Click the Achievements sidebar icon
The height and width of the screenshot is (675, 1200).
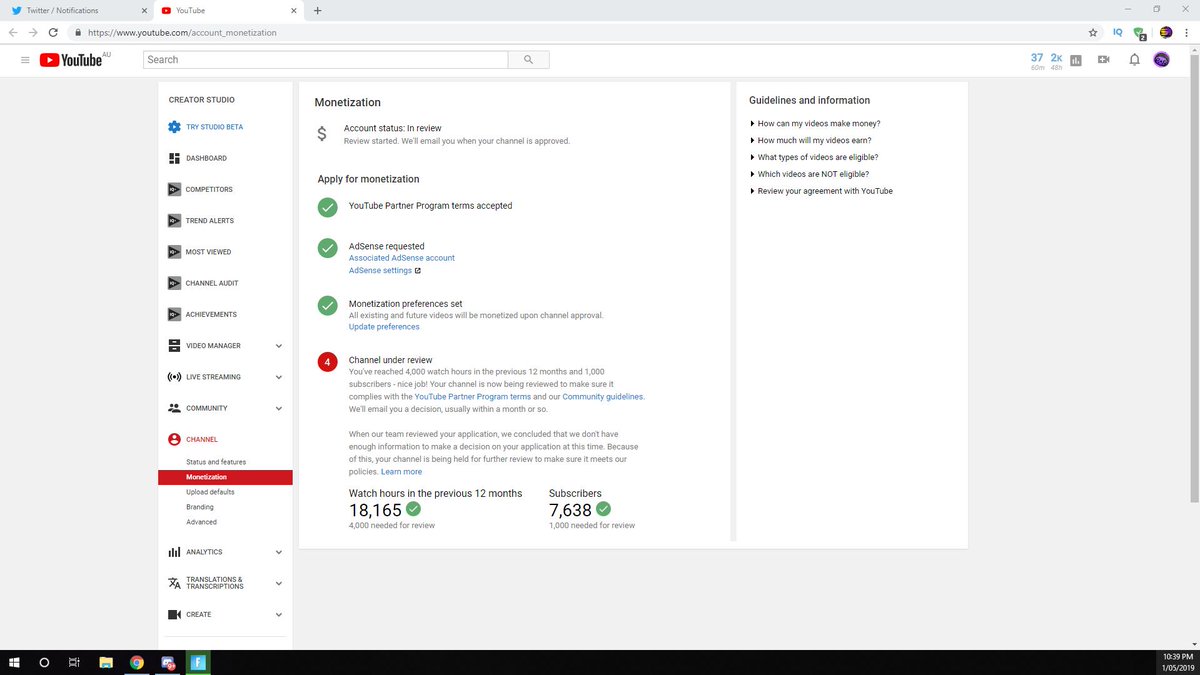(174, 314)
